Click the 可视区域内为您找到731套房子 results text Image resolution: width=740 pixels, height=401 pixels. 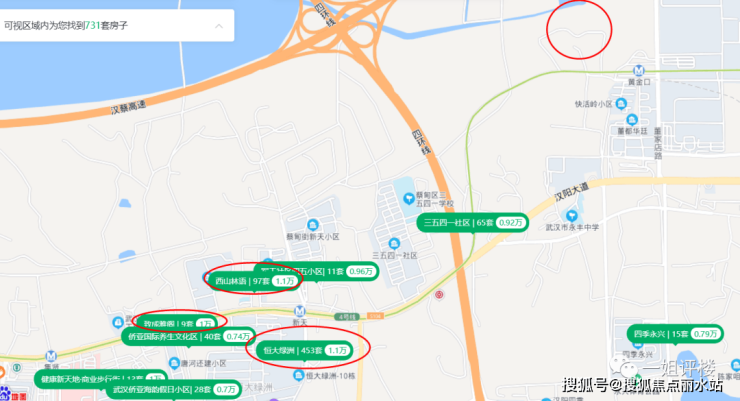[x=66, y=25]
